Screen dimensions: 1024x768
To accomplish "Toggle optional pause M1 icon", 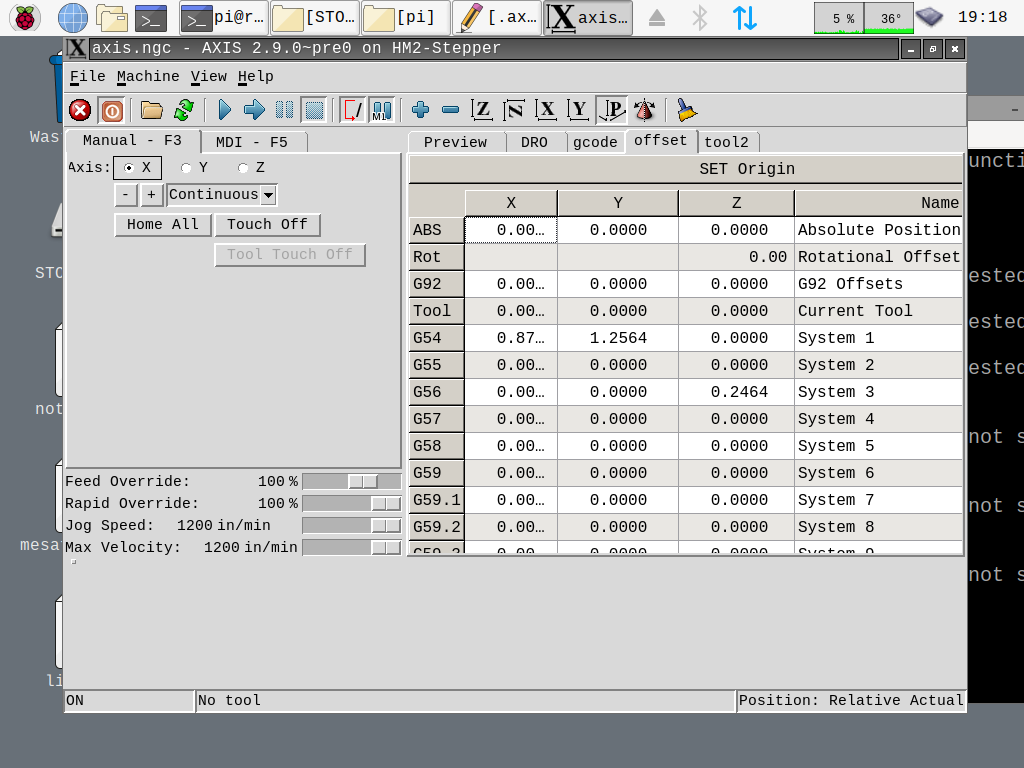I will click(x=381, y=110).
